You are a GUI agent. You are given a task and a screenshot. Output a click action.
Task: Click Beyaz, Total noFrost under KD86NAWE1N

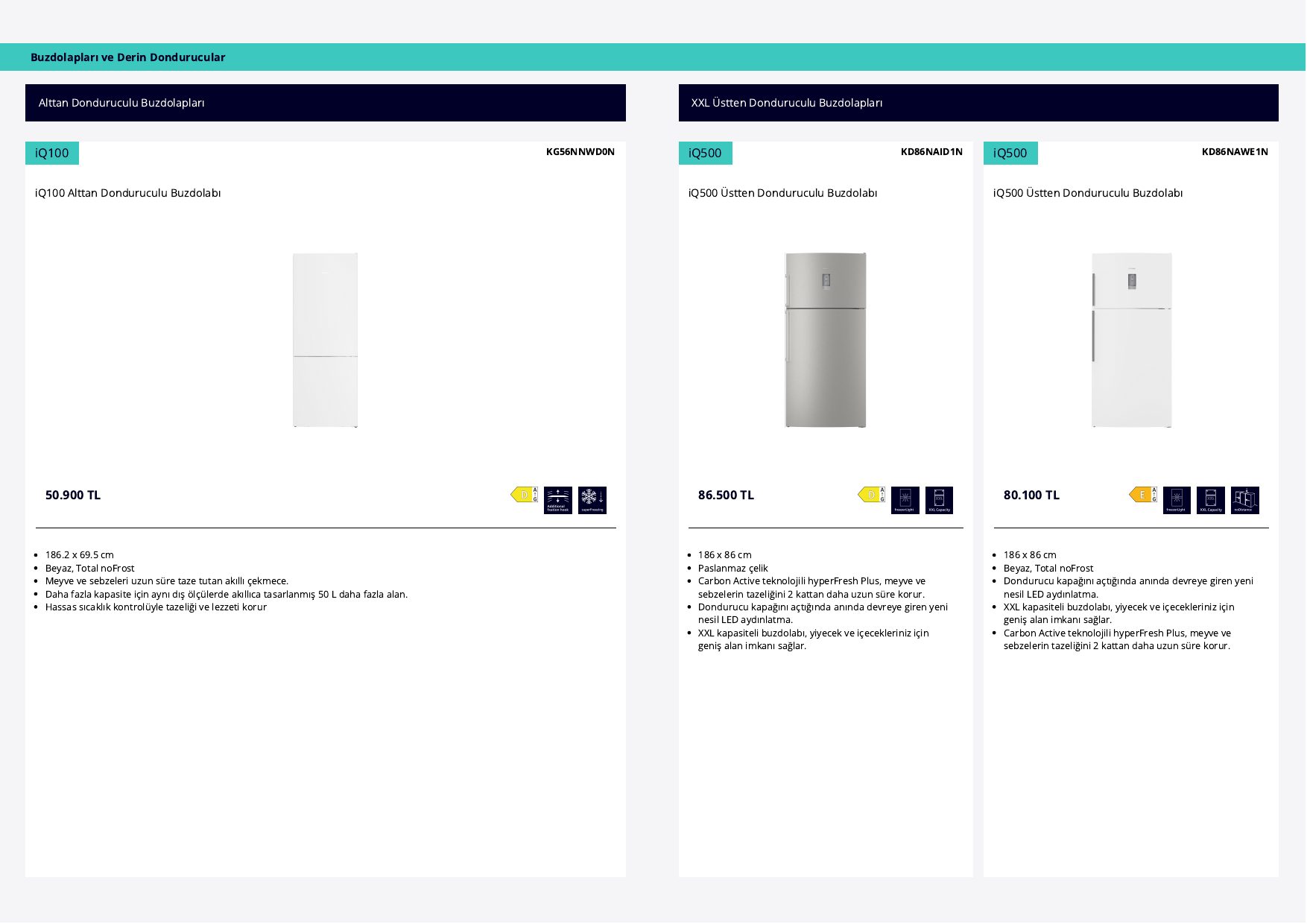point(1048,569)
